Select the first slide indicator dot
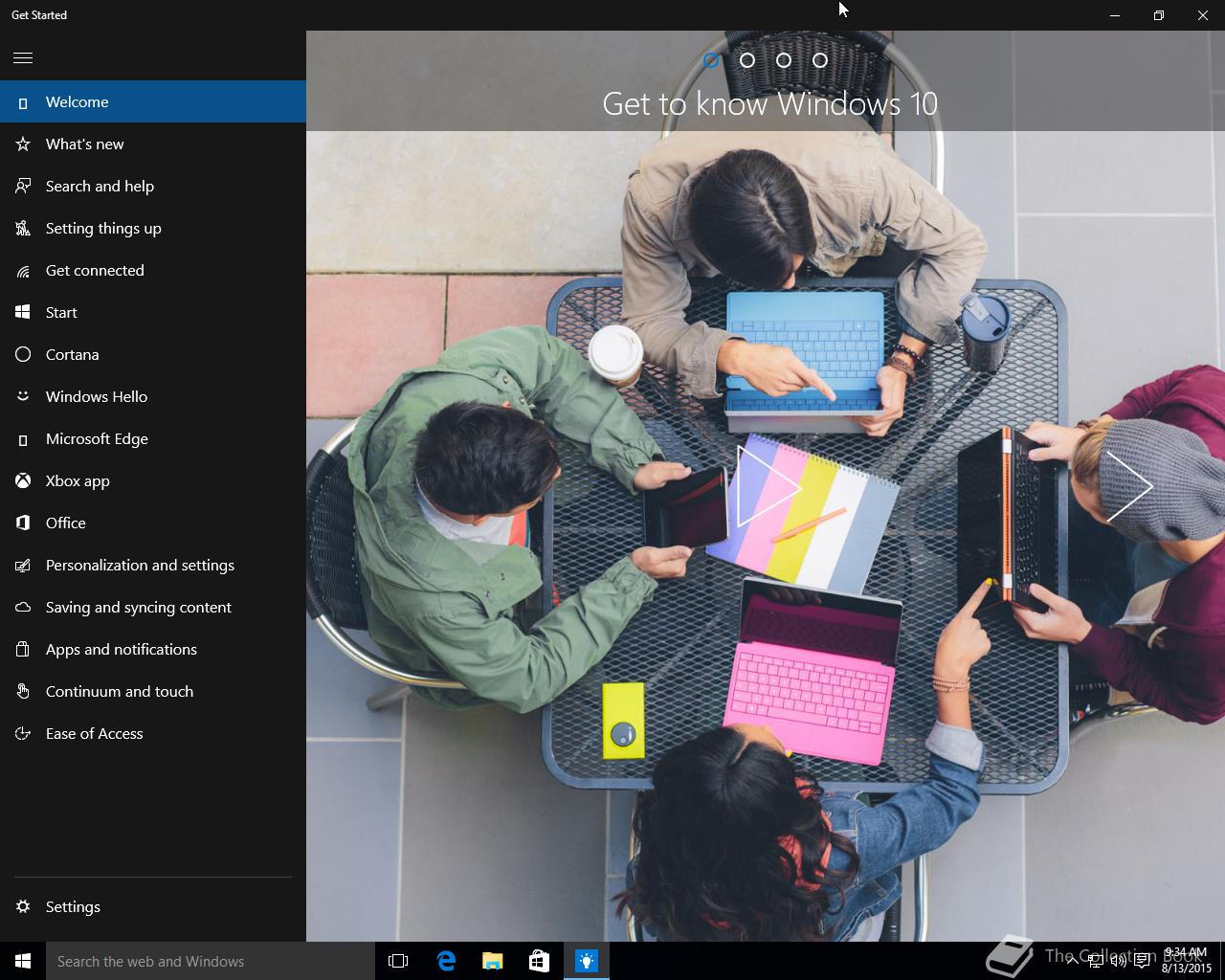The height and width of the screenshot is (980, 1225). [x=711, y=60]
